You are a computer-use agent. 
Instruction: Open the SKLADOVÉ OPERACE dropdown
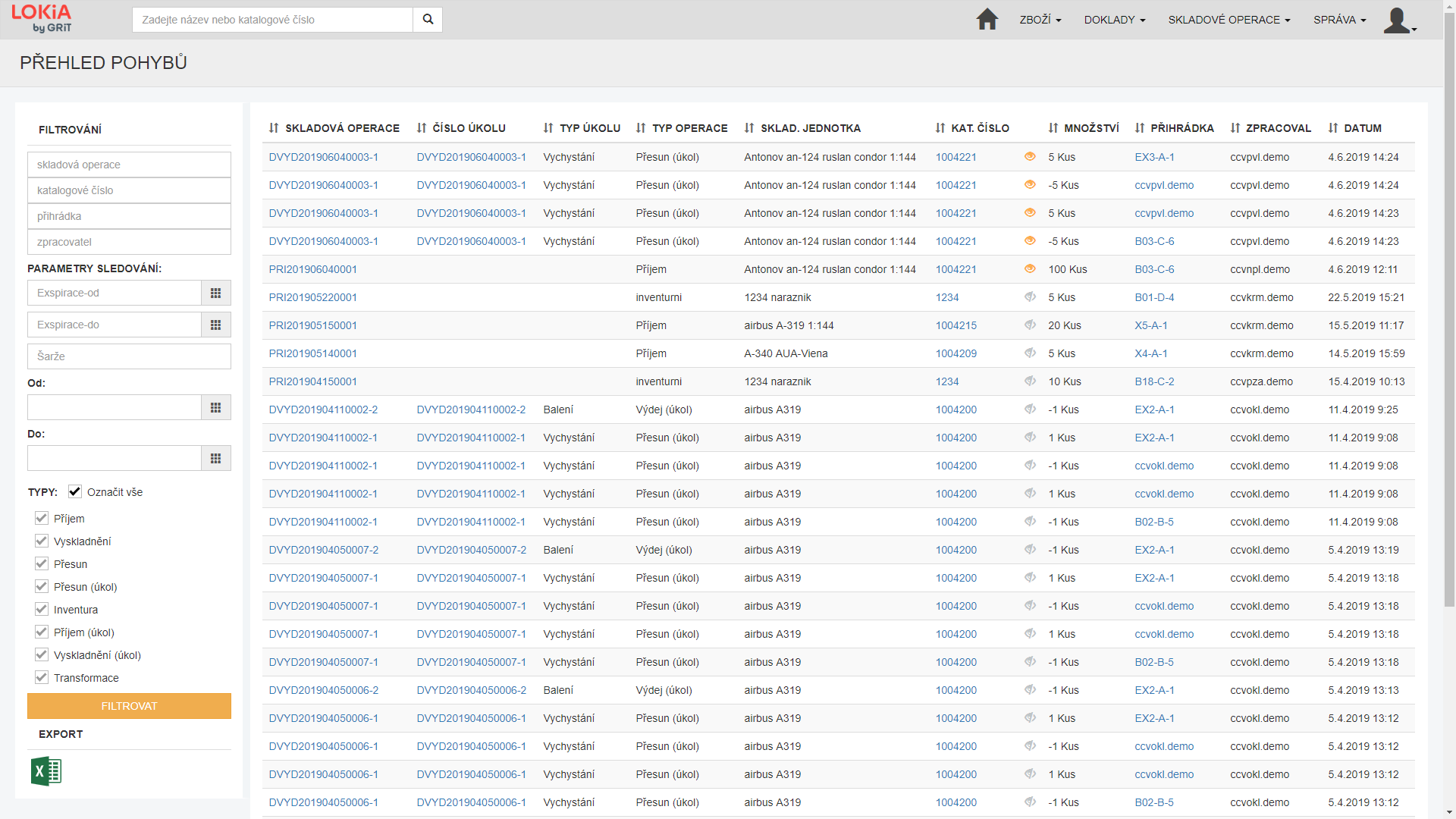1228,20
